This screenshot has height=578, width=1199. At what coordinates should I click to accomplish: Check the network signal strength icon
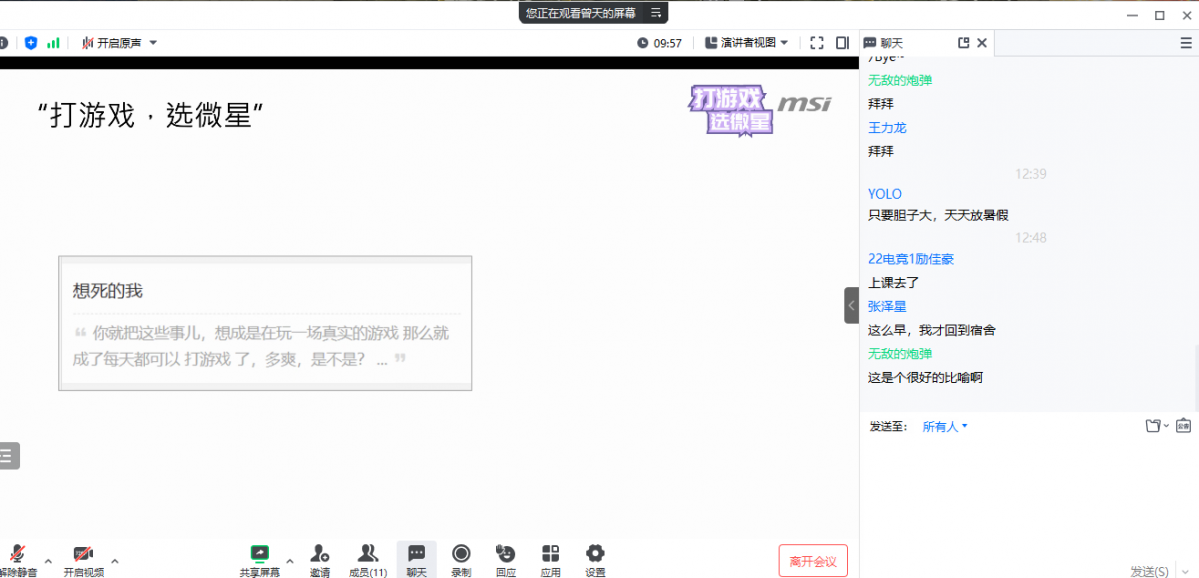[53, 43]
